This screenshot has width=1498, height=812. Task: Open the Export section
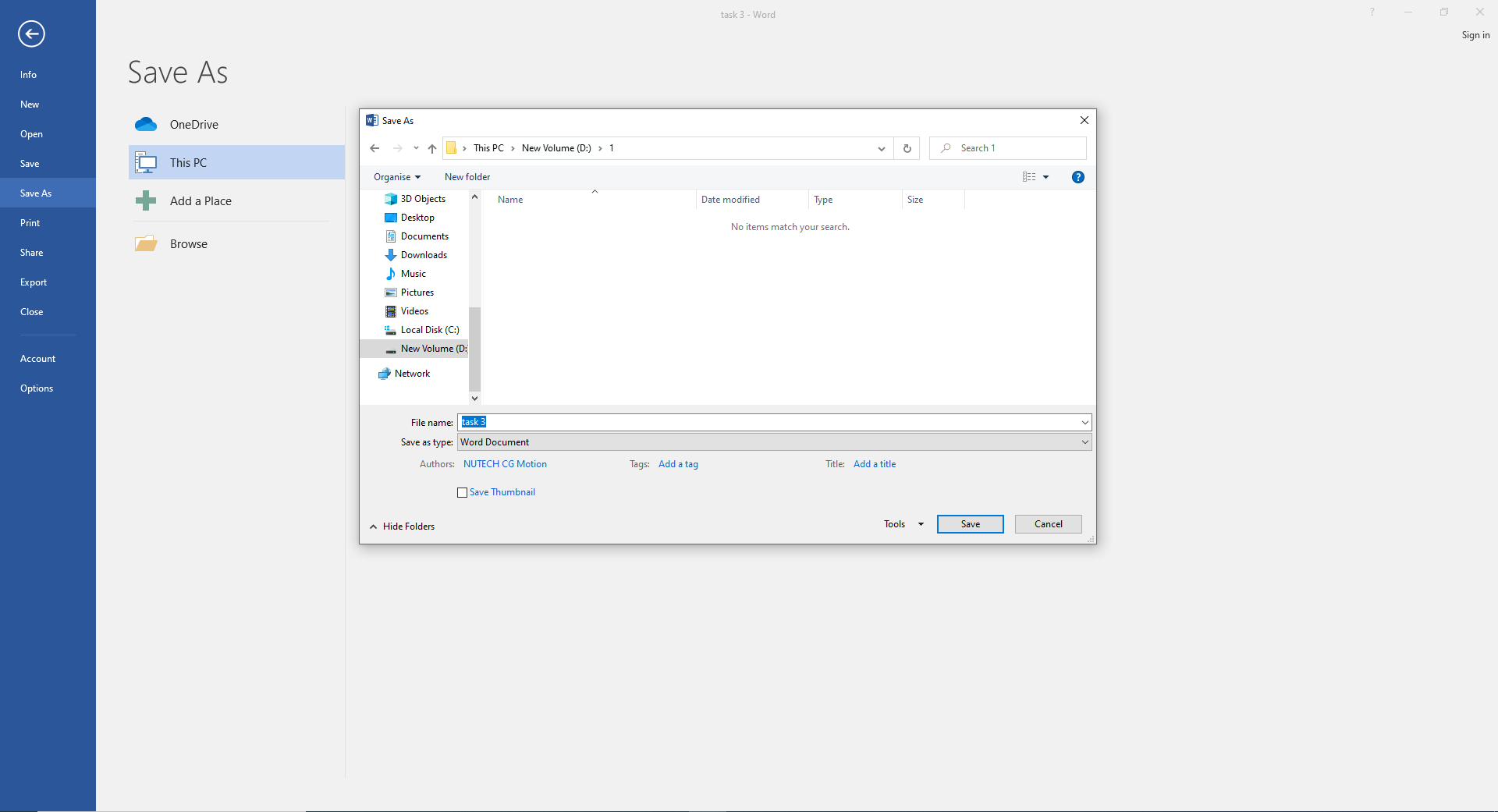(x=34, y=282)
